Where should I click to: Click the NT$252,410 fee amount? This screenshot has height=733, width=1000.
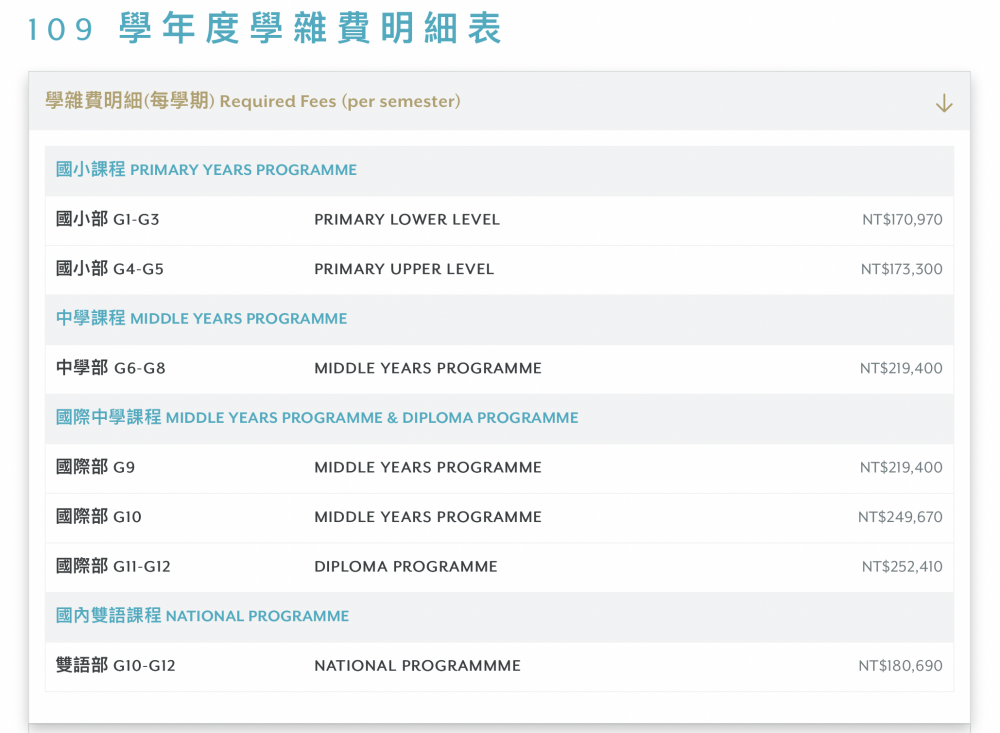tap(901, 566)
